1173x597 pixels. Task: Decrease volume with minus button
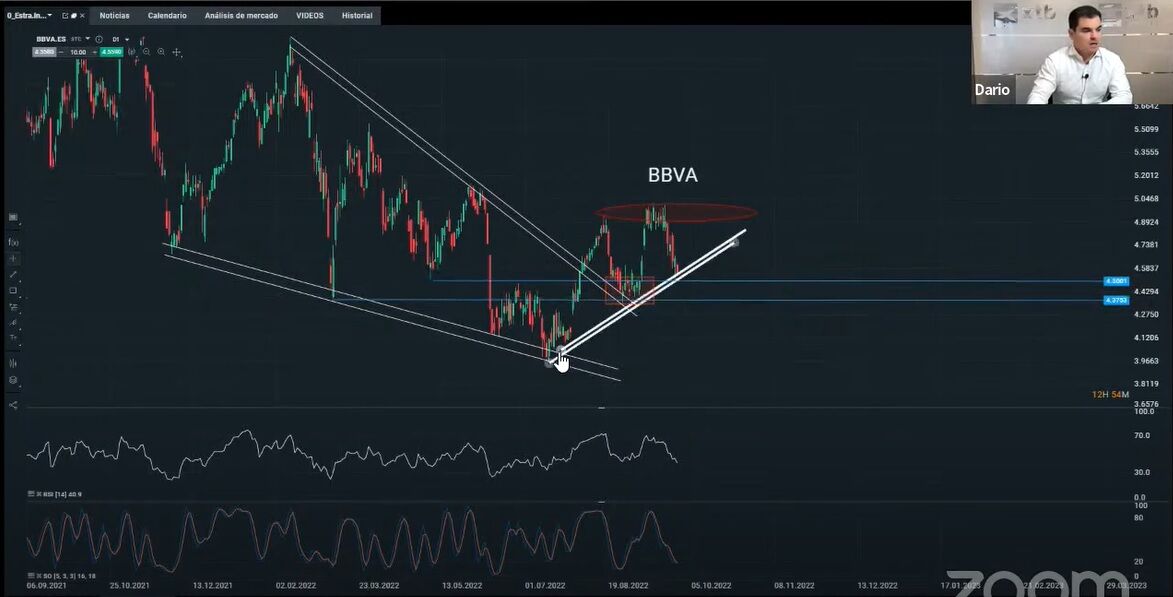click(x=61, y=52)
